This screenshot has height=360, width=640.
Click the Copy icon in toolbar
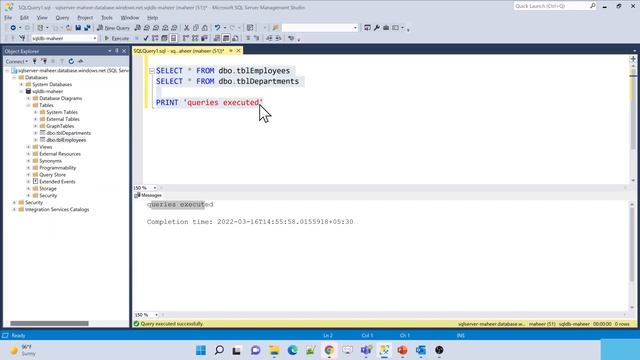[x=196, y=28]
